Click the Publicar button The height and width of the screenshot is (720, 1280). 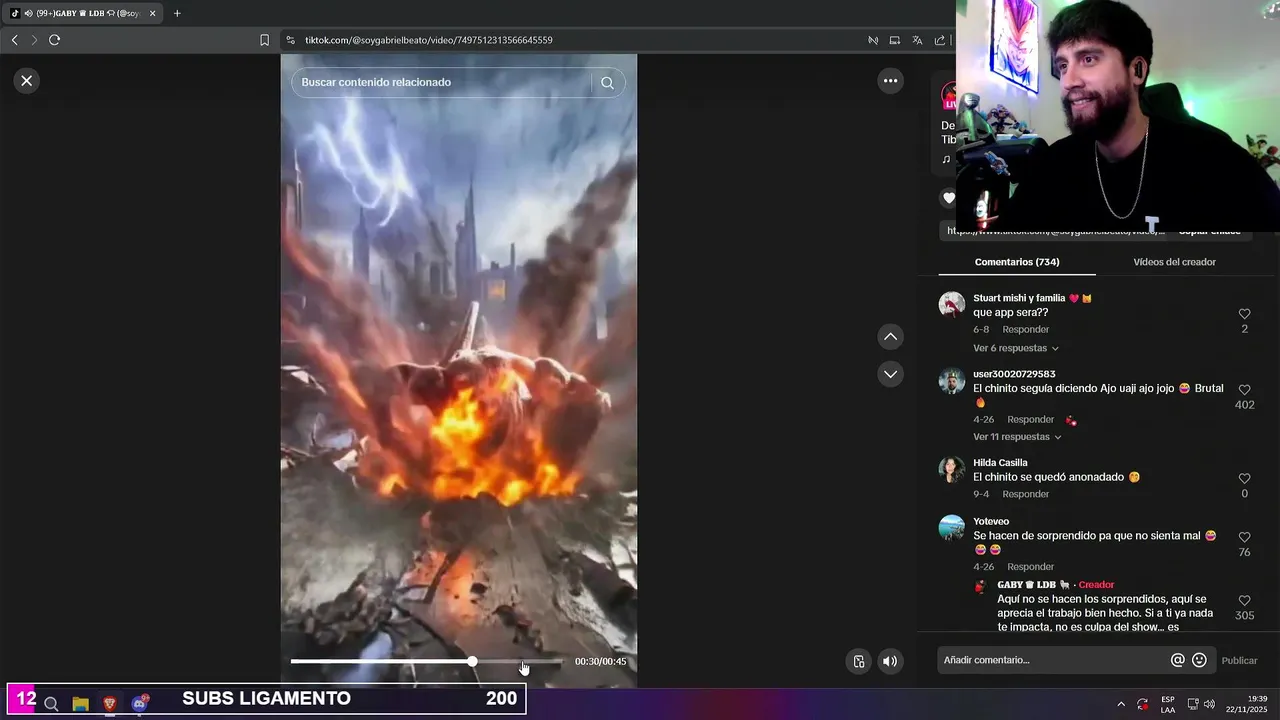(x=1239, y=660)
